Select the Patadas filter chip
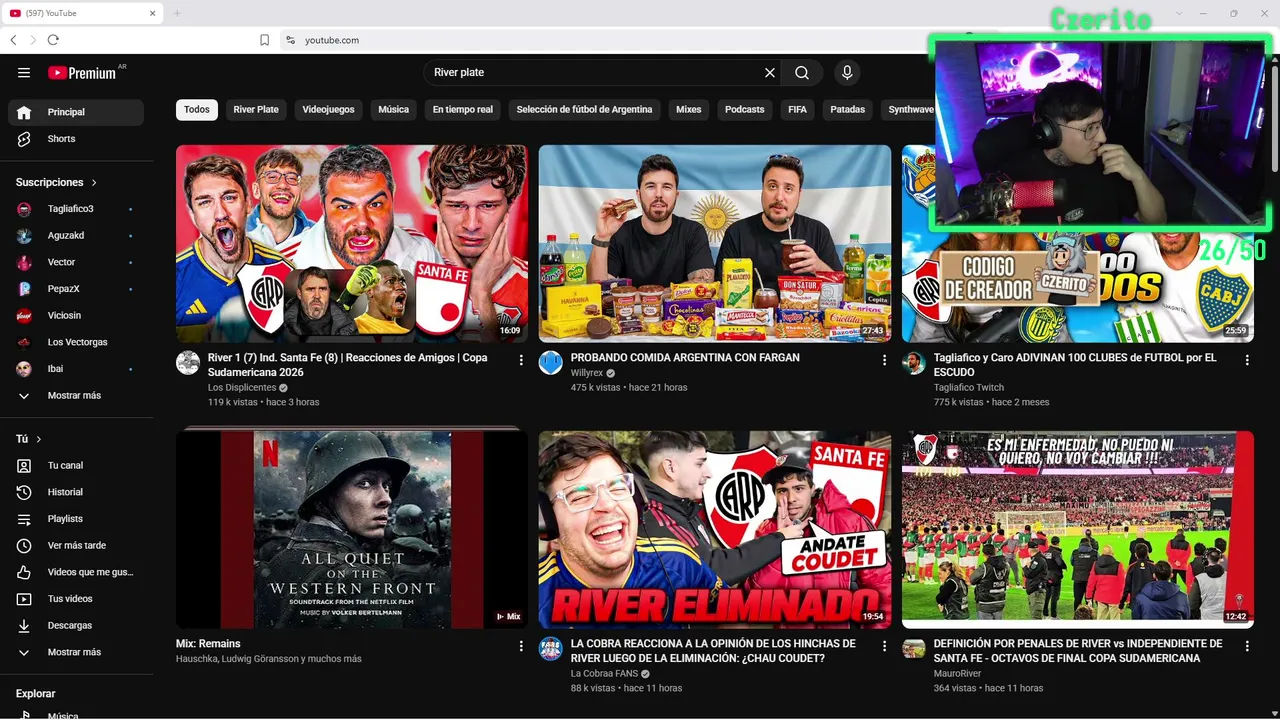 coord(847,110)
